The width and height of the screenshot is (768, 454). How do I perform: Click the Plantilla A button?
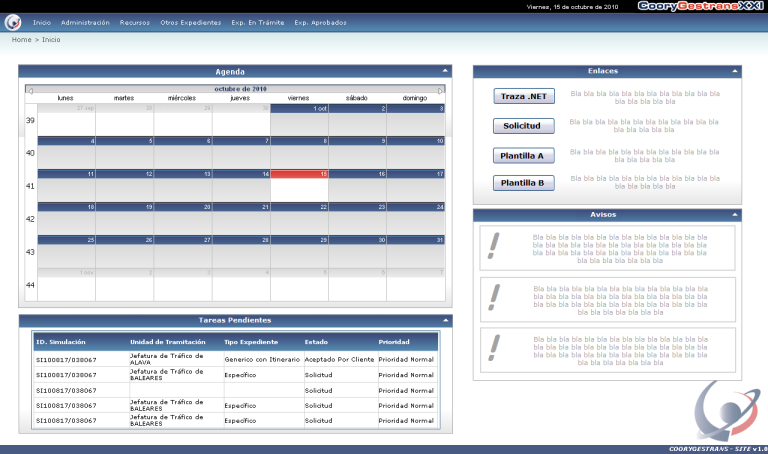523,156
